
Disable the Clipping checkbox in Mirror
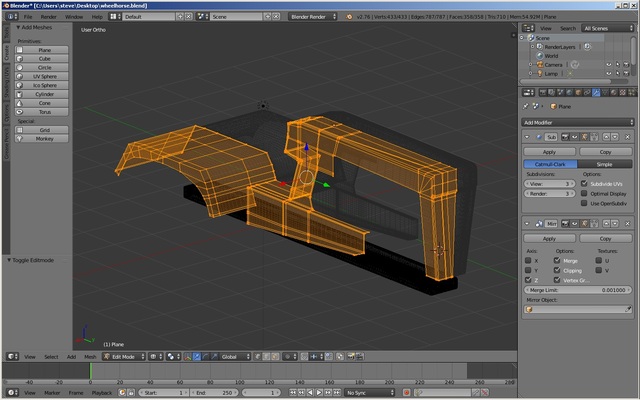click(557, 270)
